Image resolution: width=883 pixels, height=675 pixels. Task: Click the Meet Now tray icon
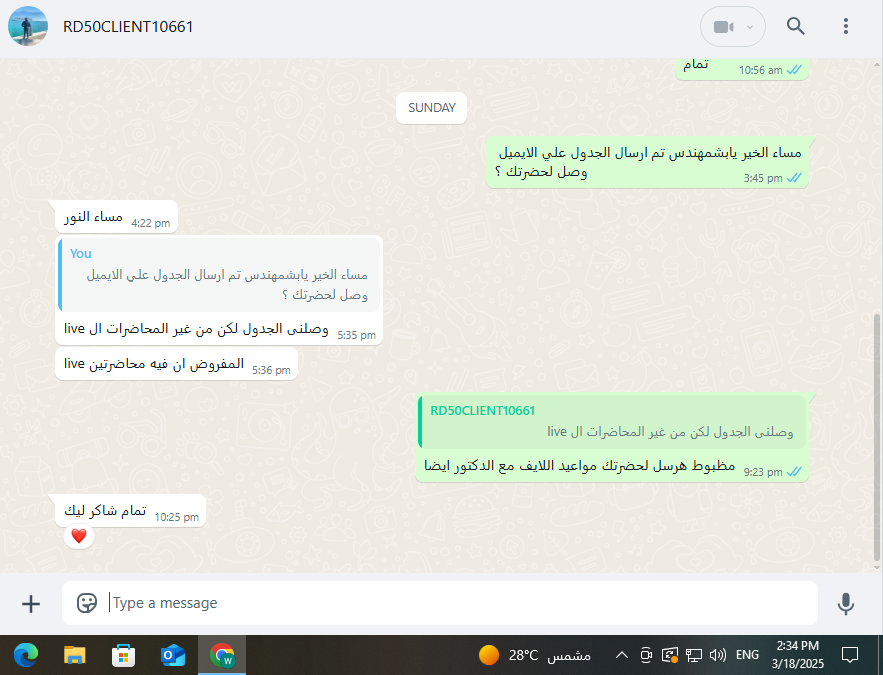tap(646, 655)
